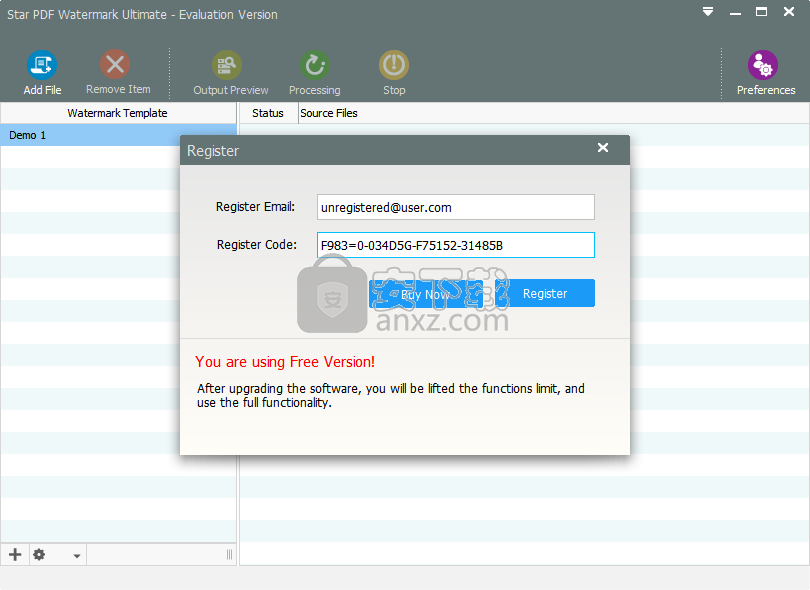The image size is (810, 590).
Task: Open the title bar menu arrow
Action: coord(708,11)
